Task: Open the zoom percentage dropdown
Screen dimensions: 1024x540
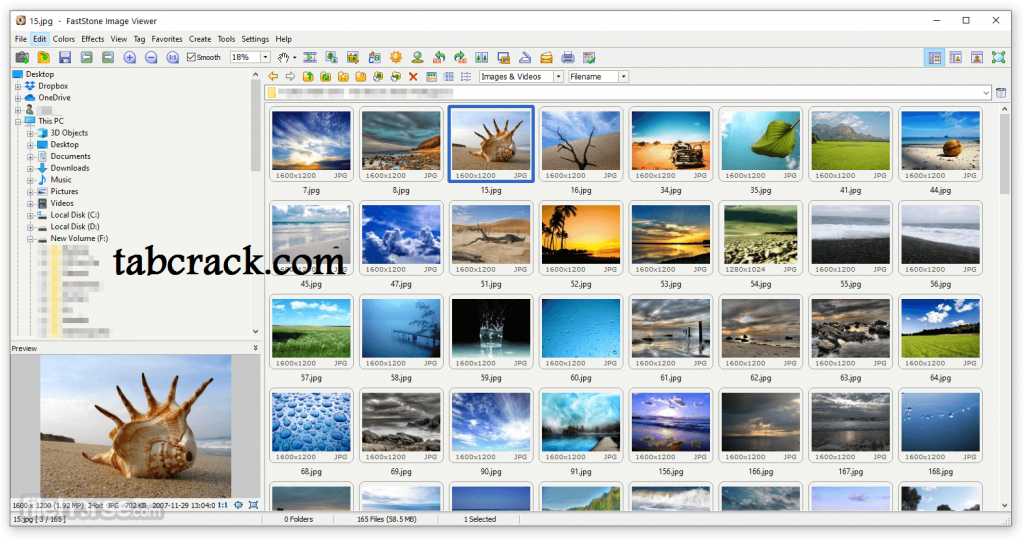Action: point(265,57)
